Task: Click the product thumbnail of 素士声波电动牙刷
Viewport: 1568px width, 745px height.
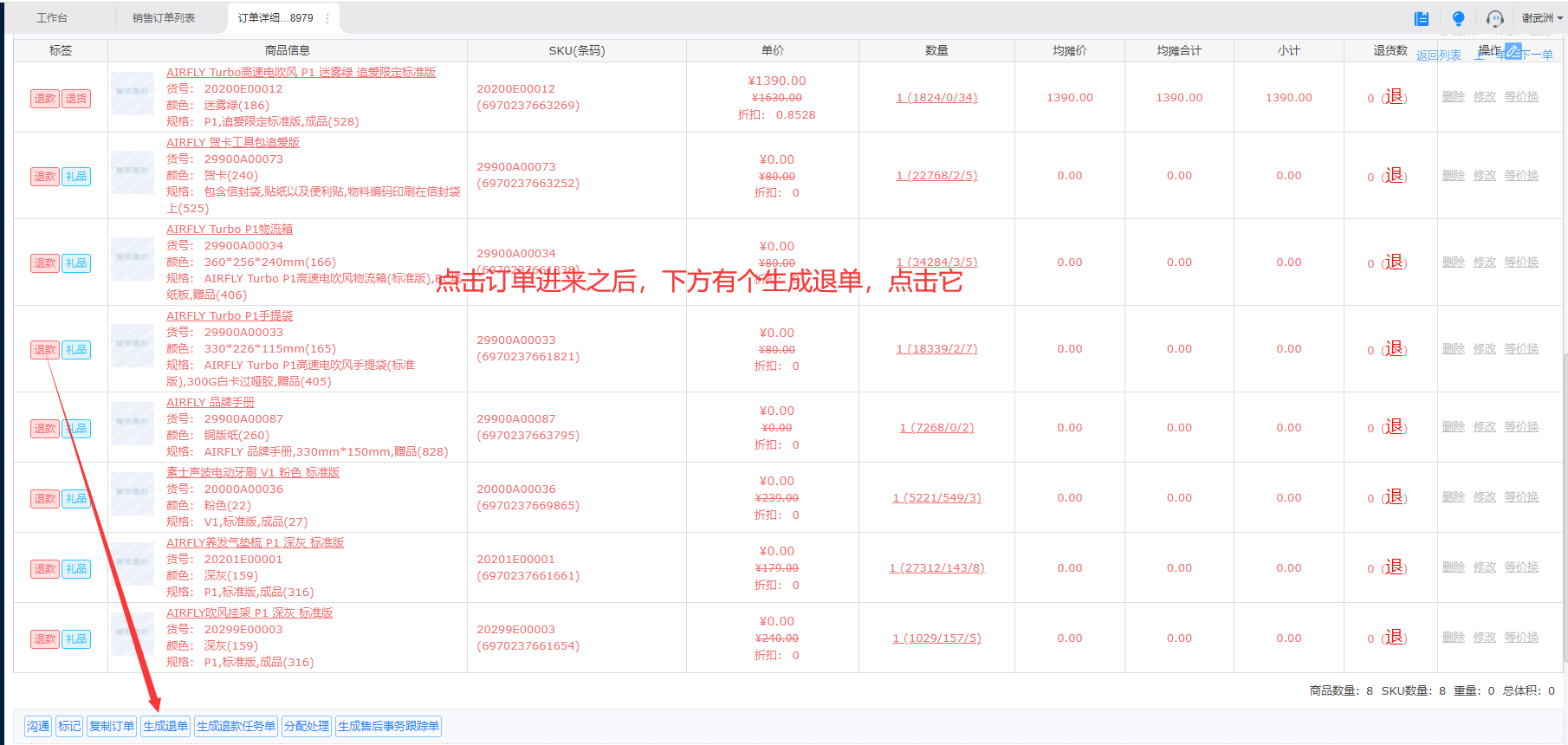Action: coord(133,494)
